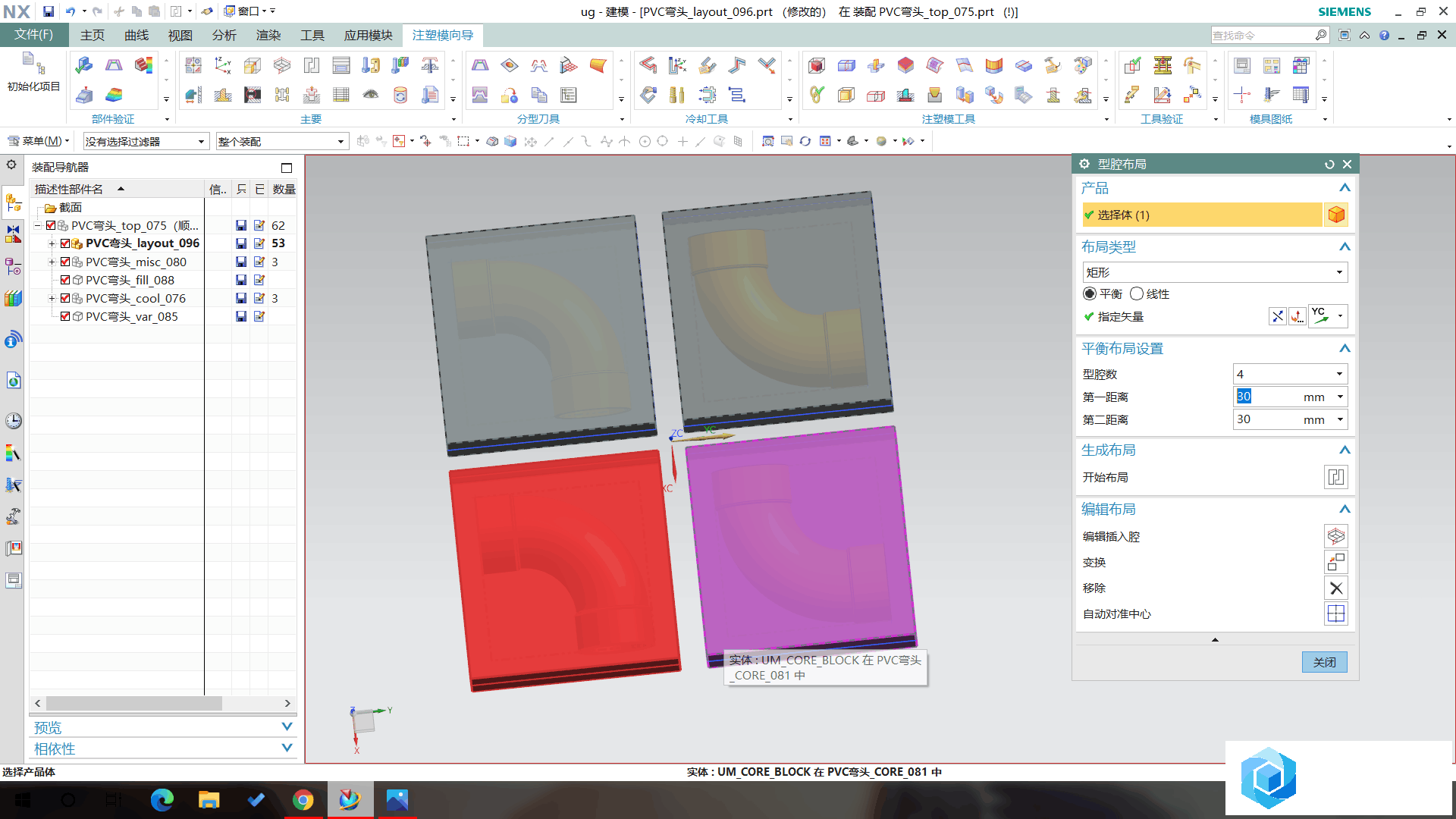The image size is (1456, 819).
Task: Expand the 预览 panel
Action: coord(287,726)
